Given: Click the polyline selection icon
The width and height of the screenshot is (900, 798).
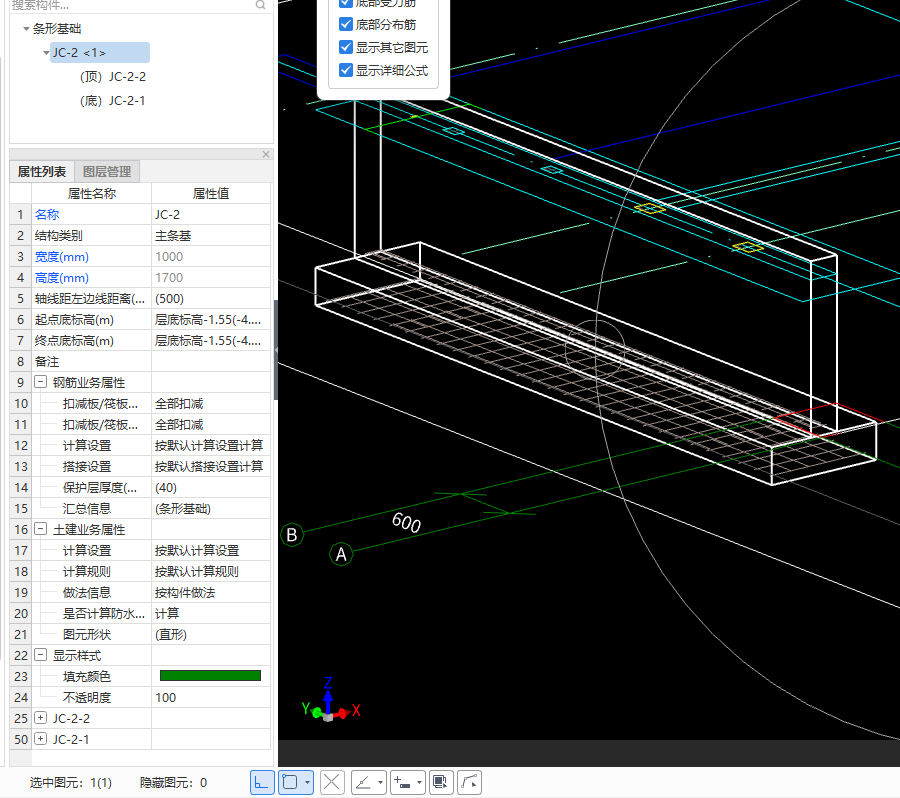Looking at the screenshot, I should coord(469,782).
